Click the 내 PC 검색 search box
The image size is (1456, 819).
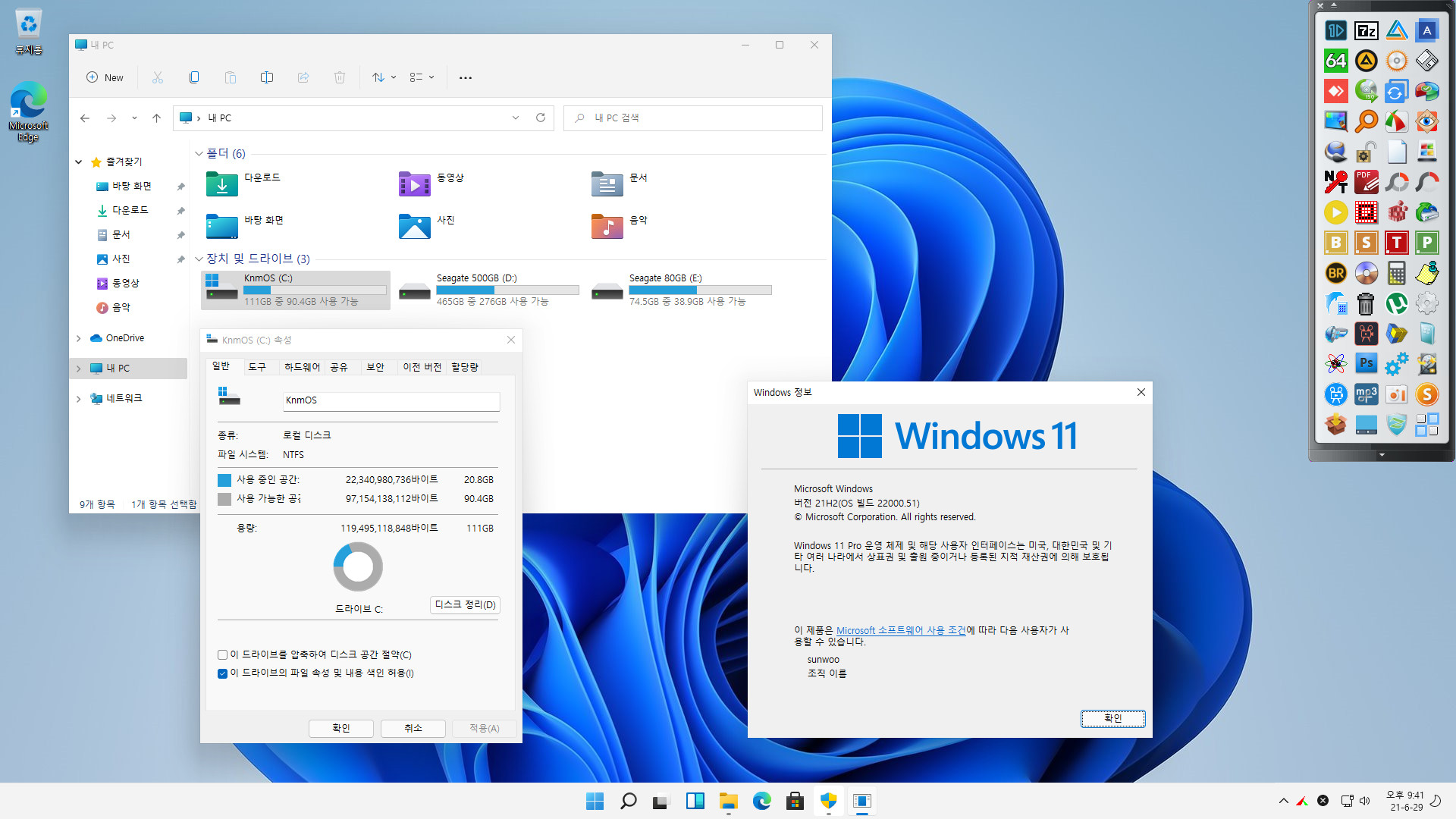pos(693,118)
